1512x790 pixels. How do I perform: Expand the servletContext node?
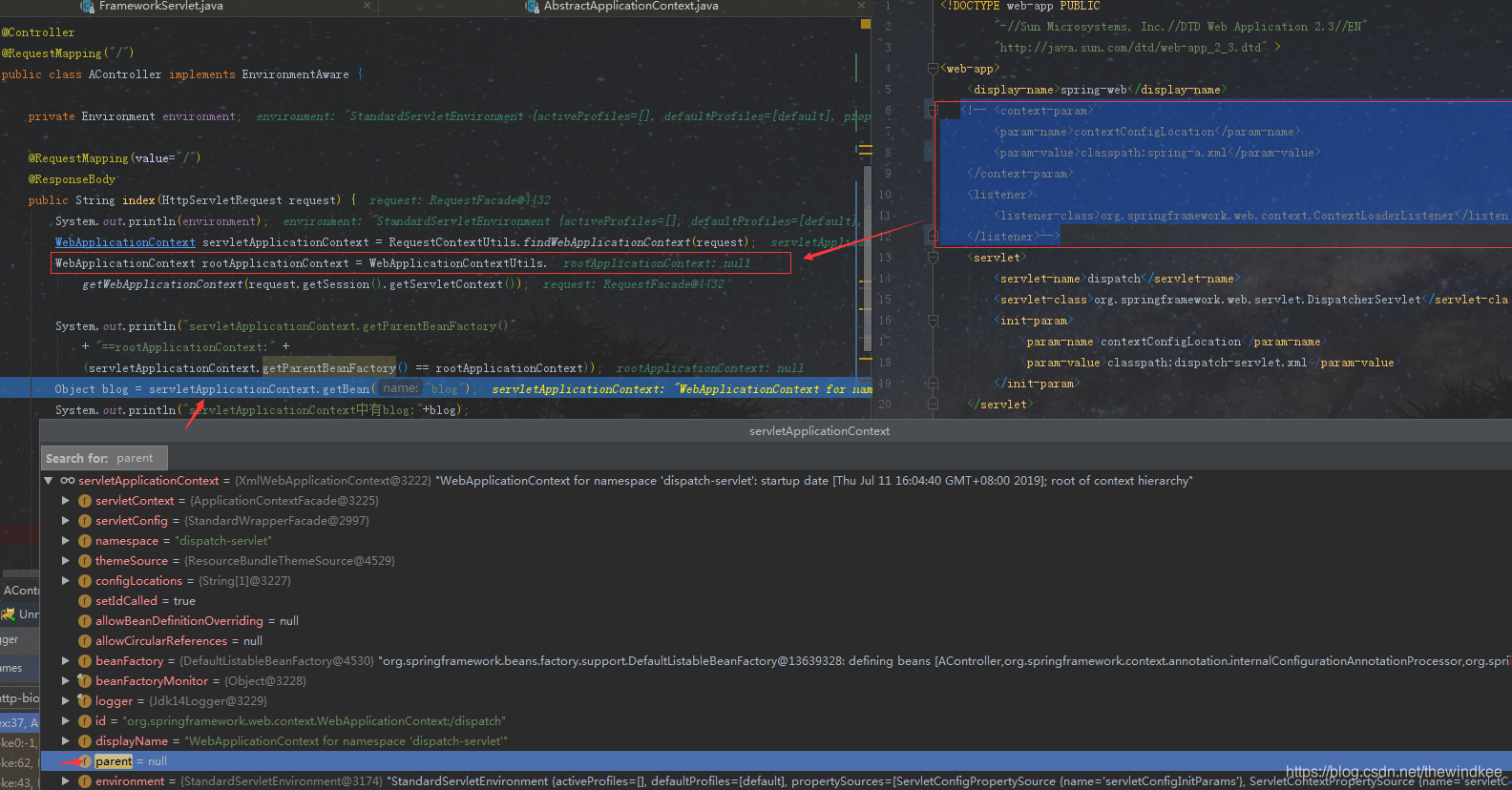(x=66, y=501)
